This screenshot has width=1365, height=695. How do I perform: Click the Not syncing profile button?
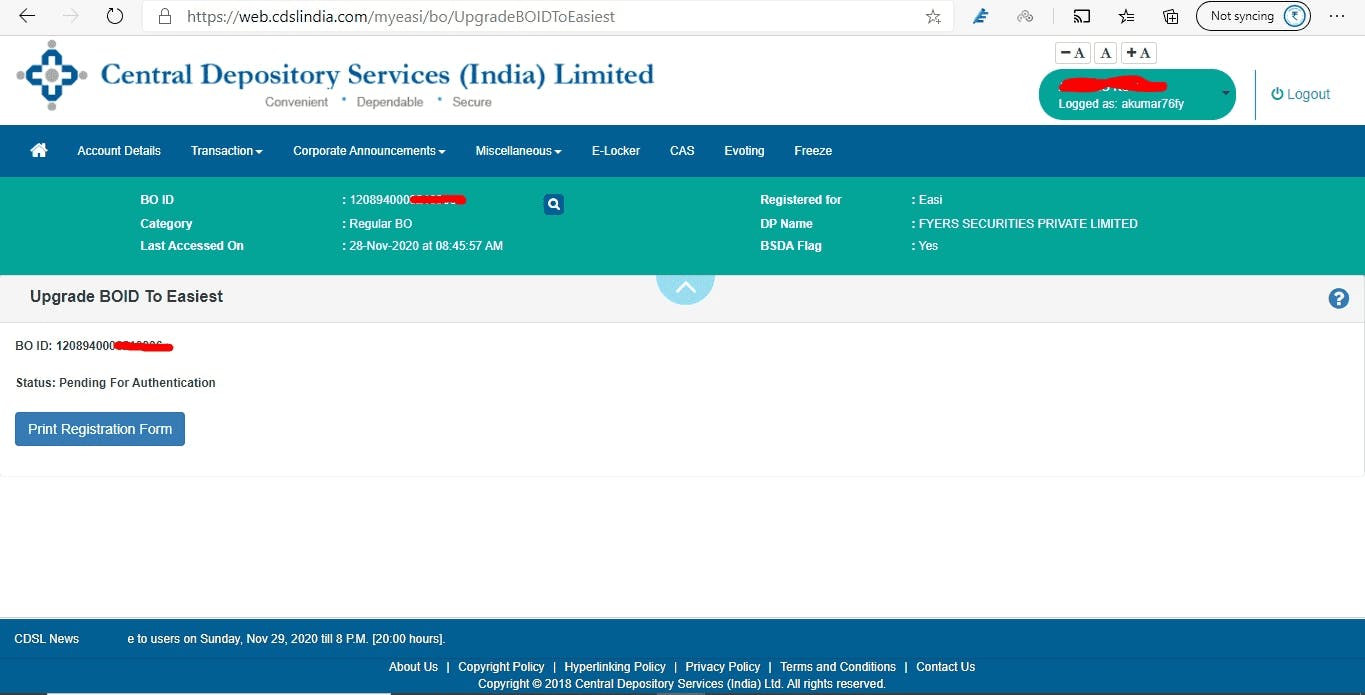coord(1253,16)
